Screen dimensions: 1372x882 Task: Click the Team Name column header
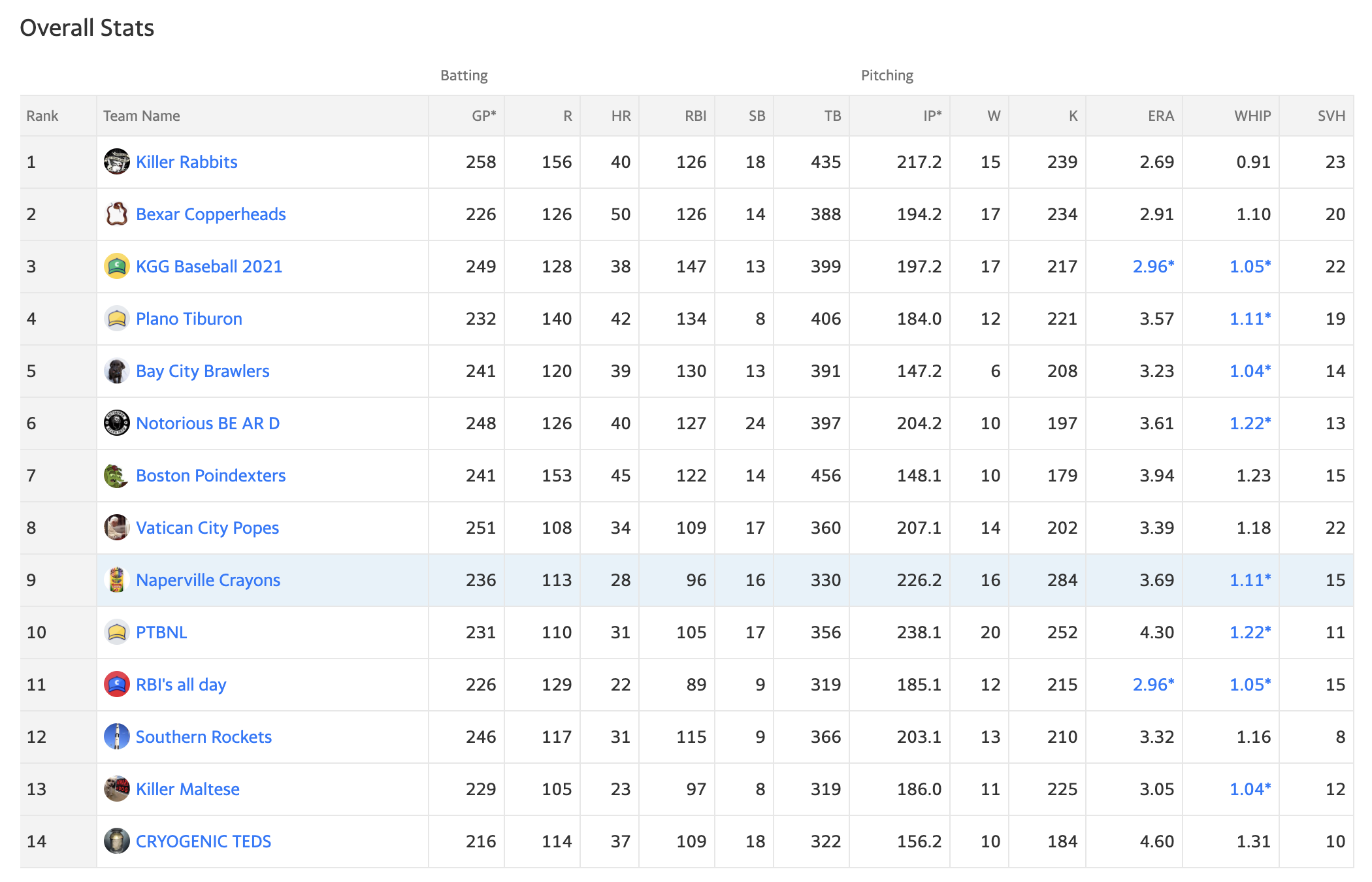(141, 116)
